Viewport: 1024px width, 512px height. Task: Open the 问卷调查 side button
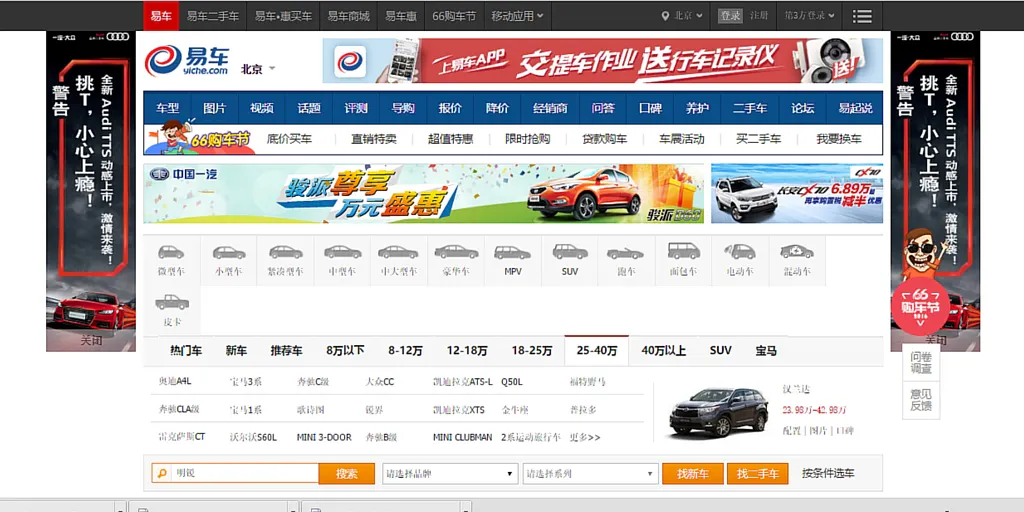[x=921, y=363]
